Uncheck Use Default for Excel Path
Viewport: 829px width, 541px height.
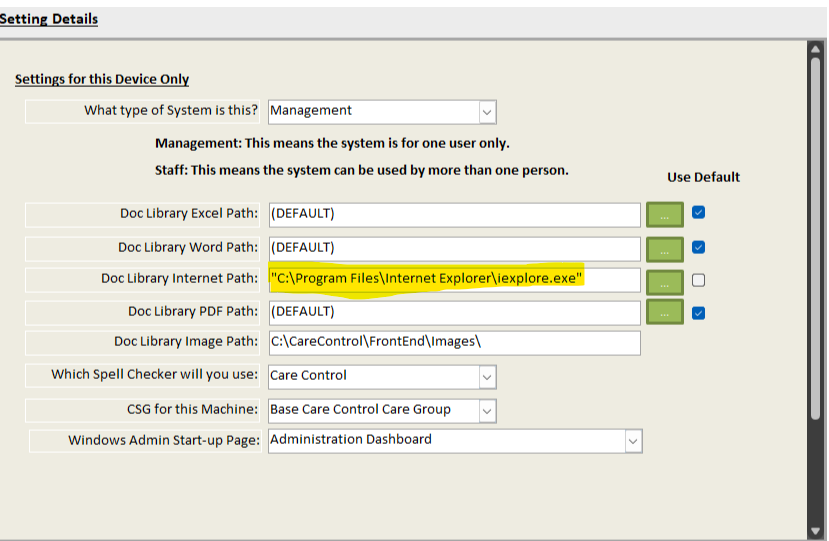698,213
